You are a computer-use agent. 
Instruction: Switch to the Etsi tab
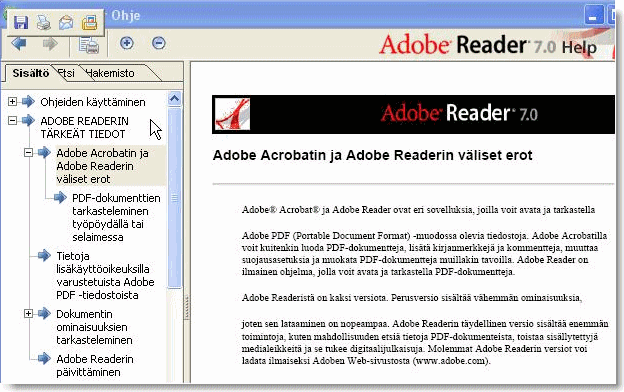click(x=66, y=73)
